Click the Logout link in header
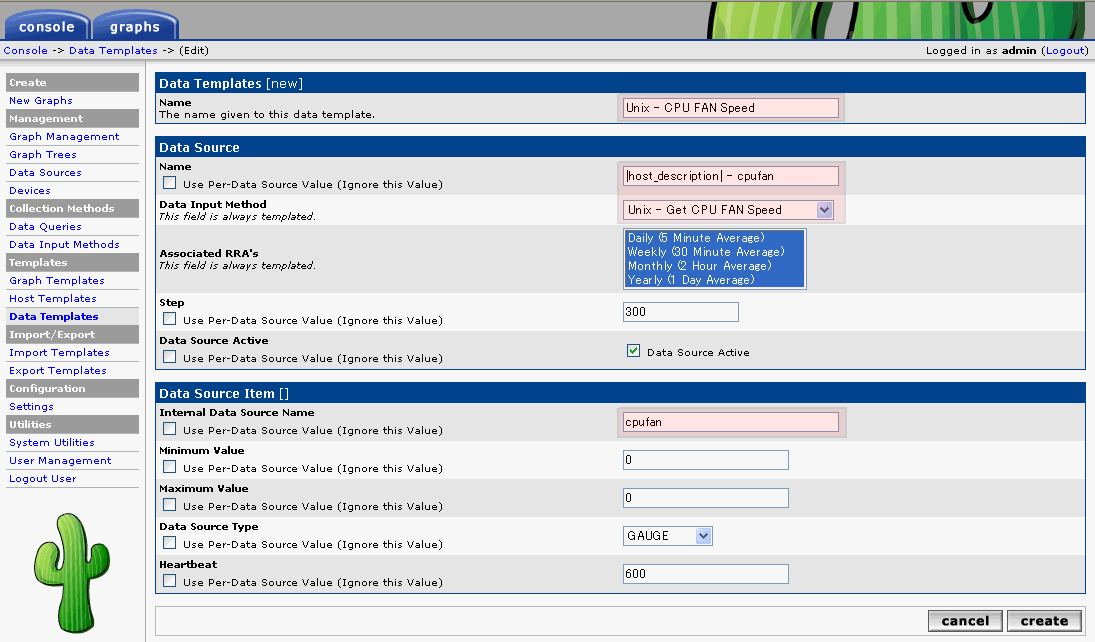This screenshot has height=642, width=1095. (x=1064, y=50)
